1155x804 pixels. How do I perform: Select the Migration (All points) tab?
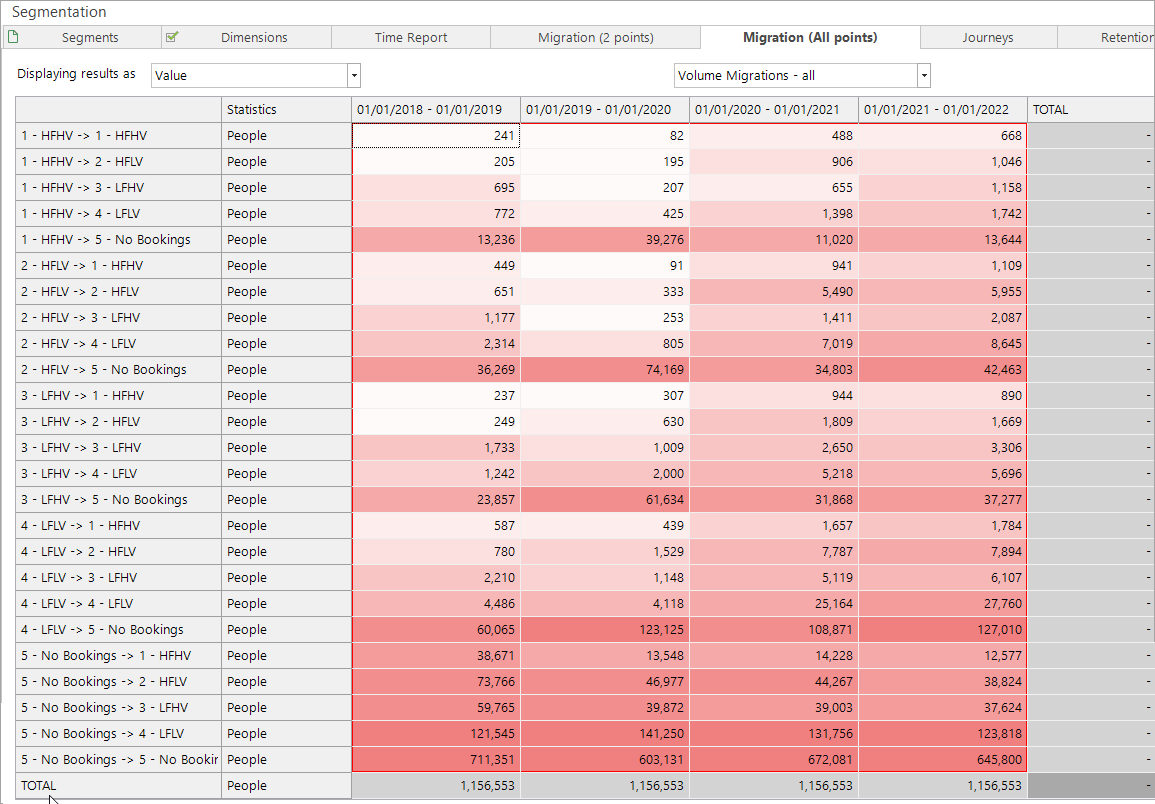pos(810,38)
